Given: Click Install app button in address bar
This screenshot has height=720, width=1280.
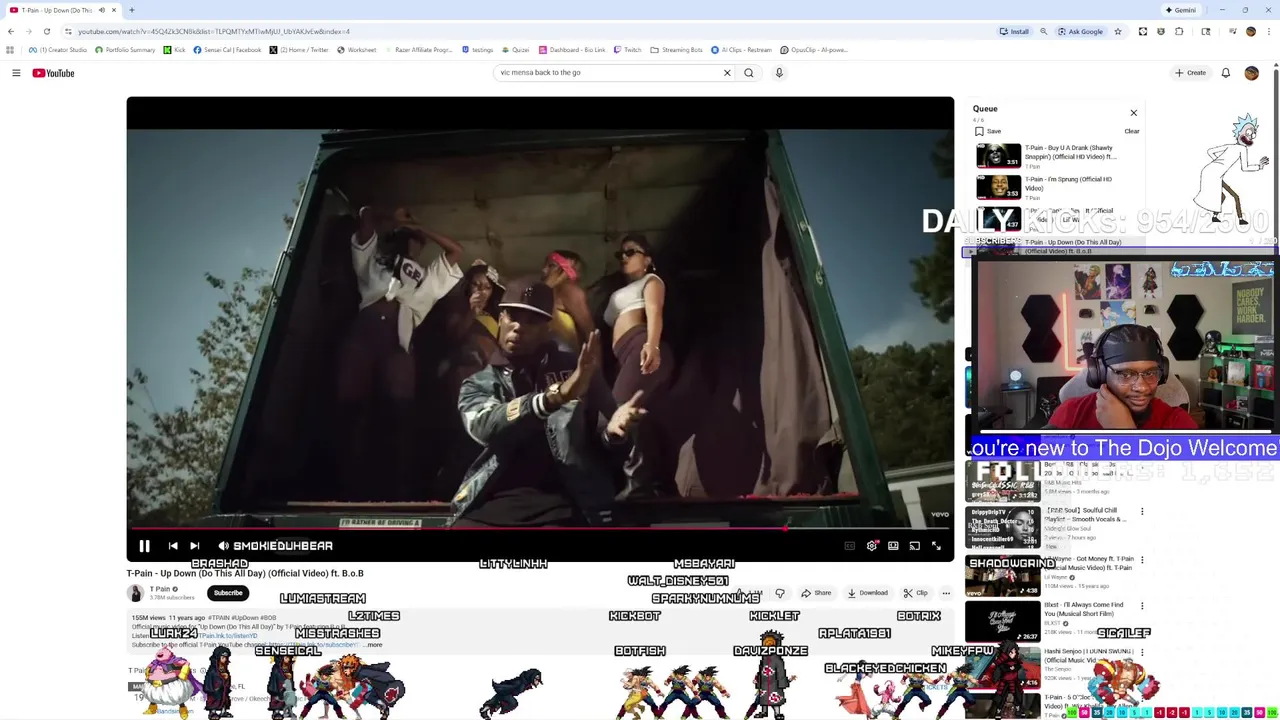Looking at the screenshot, I should [x=1014, y=31].
